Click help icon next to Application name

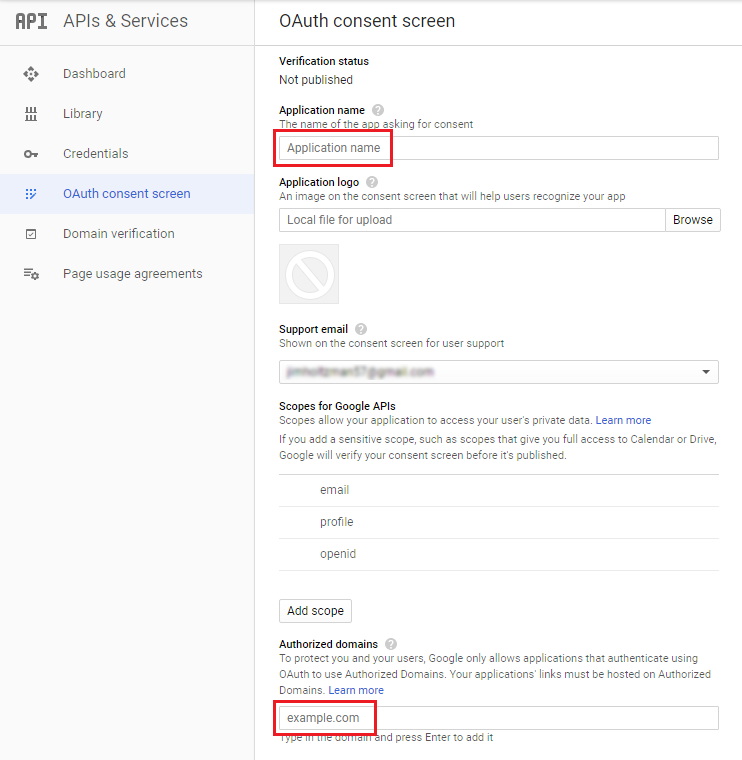(x=378, y=110)
